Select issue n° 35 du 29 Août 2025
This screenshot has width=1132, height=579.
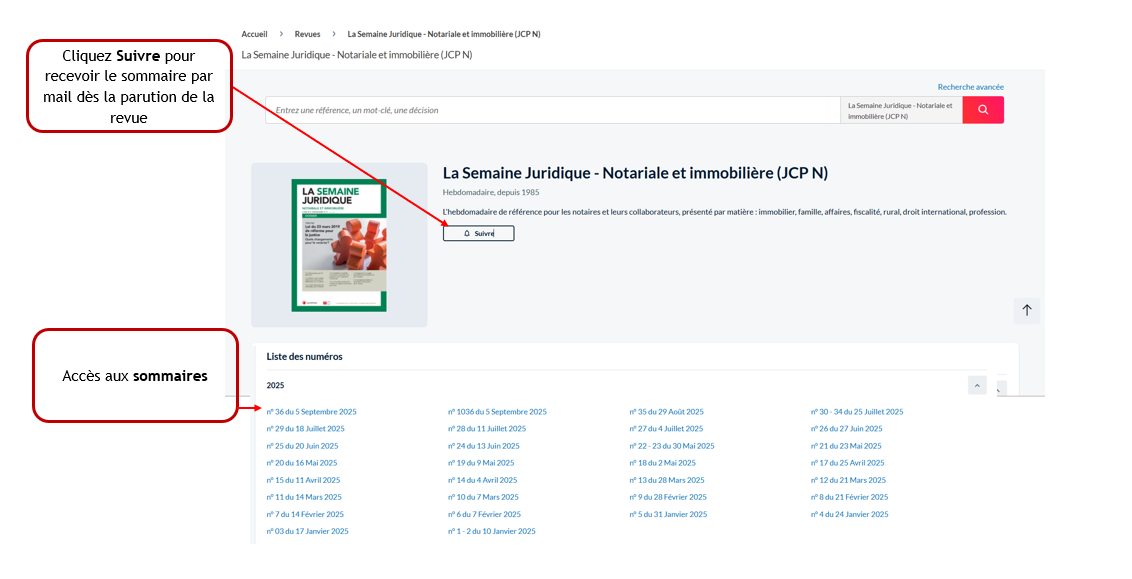(x=666, y=412)
